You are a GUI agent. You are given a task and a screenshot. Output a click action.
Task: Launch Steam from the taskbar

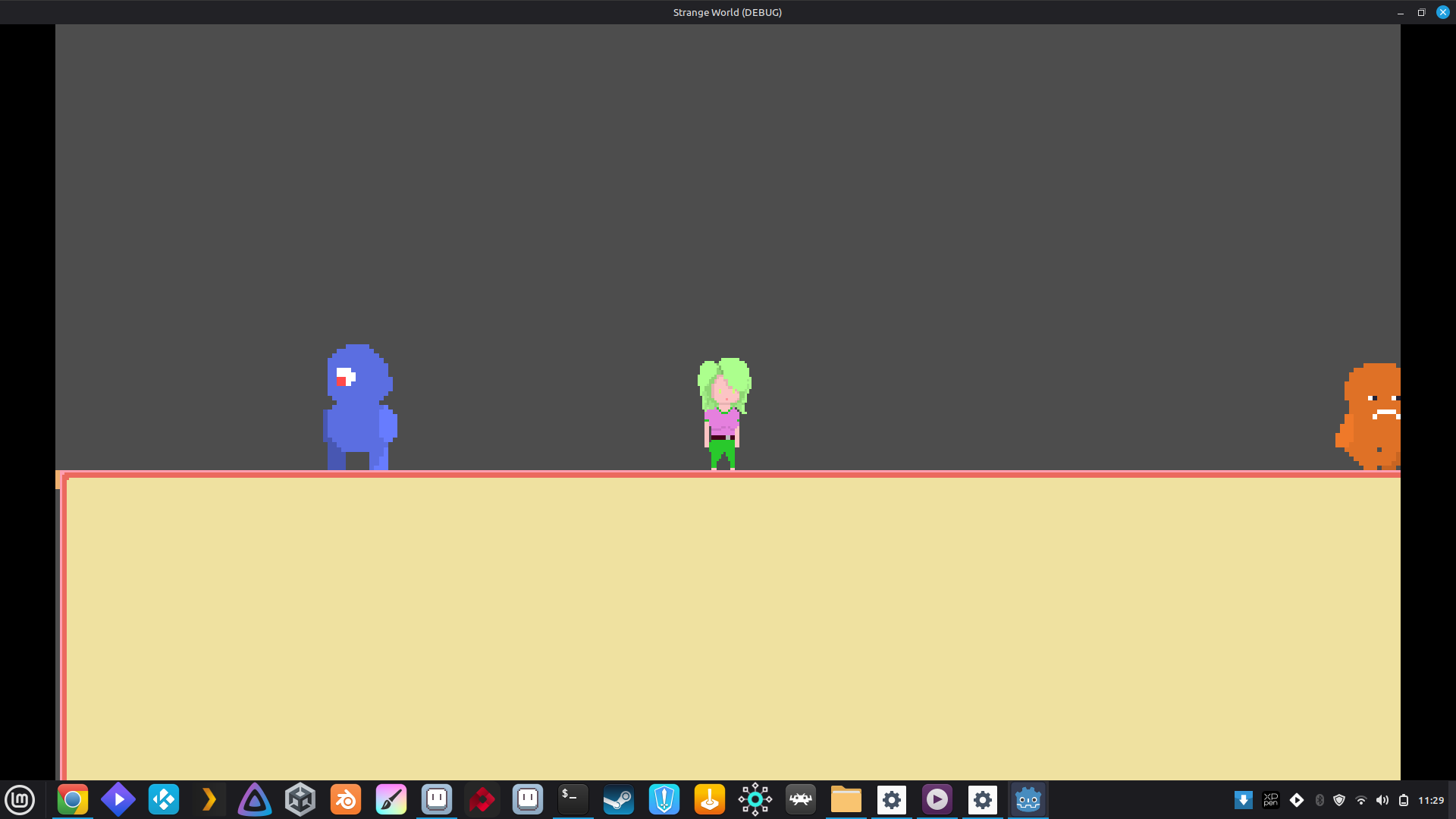click(619, 800)
